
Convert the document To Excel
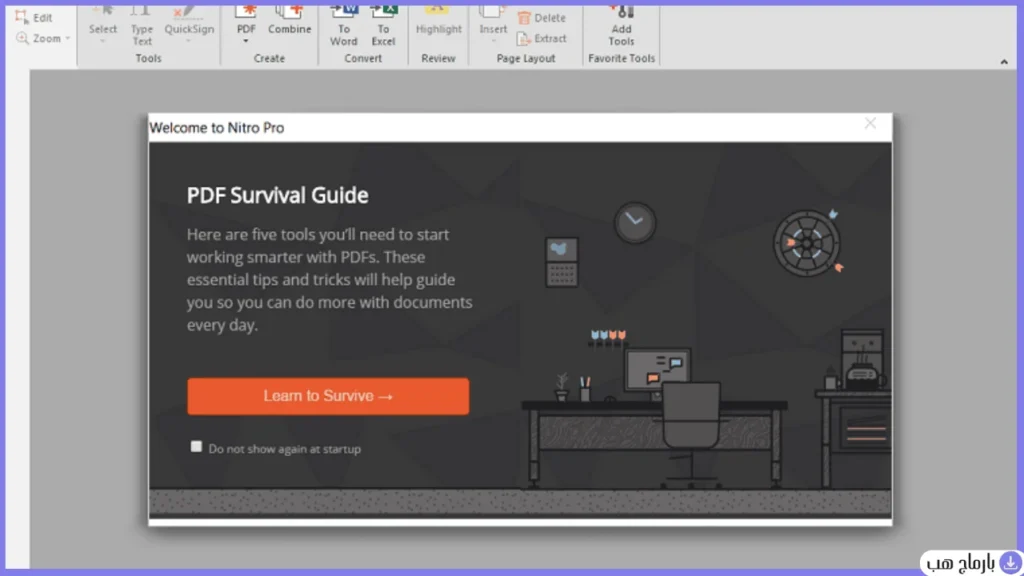pyautogui.click(x=383, y=26)
